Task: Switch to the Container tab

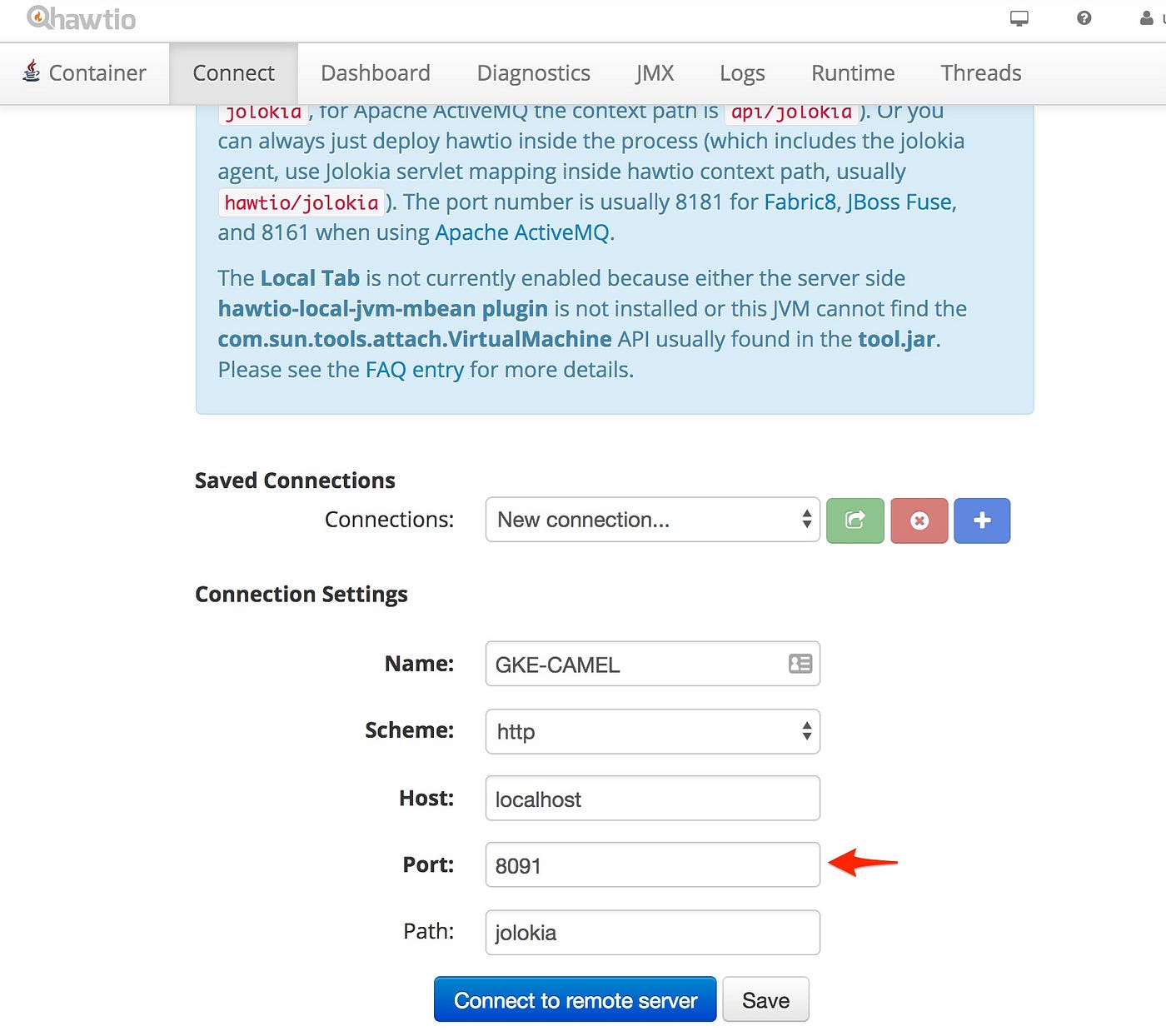Action: tap(85, 73)
